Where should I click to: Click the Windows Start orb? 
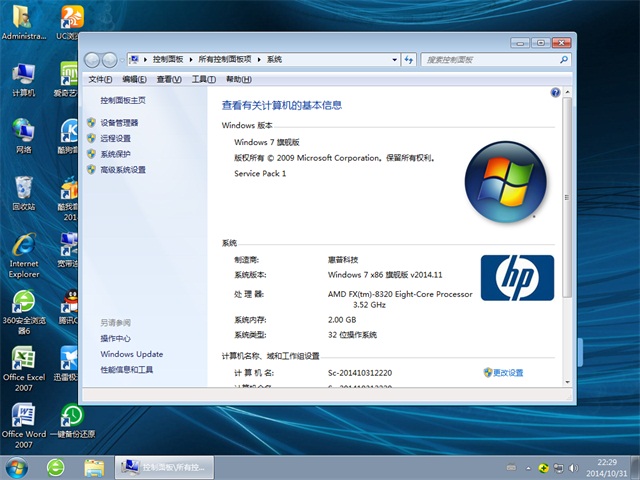17,468
